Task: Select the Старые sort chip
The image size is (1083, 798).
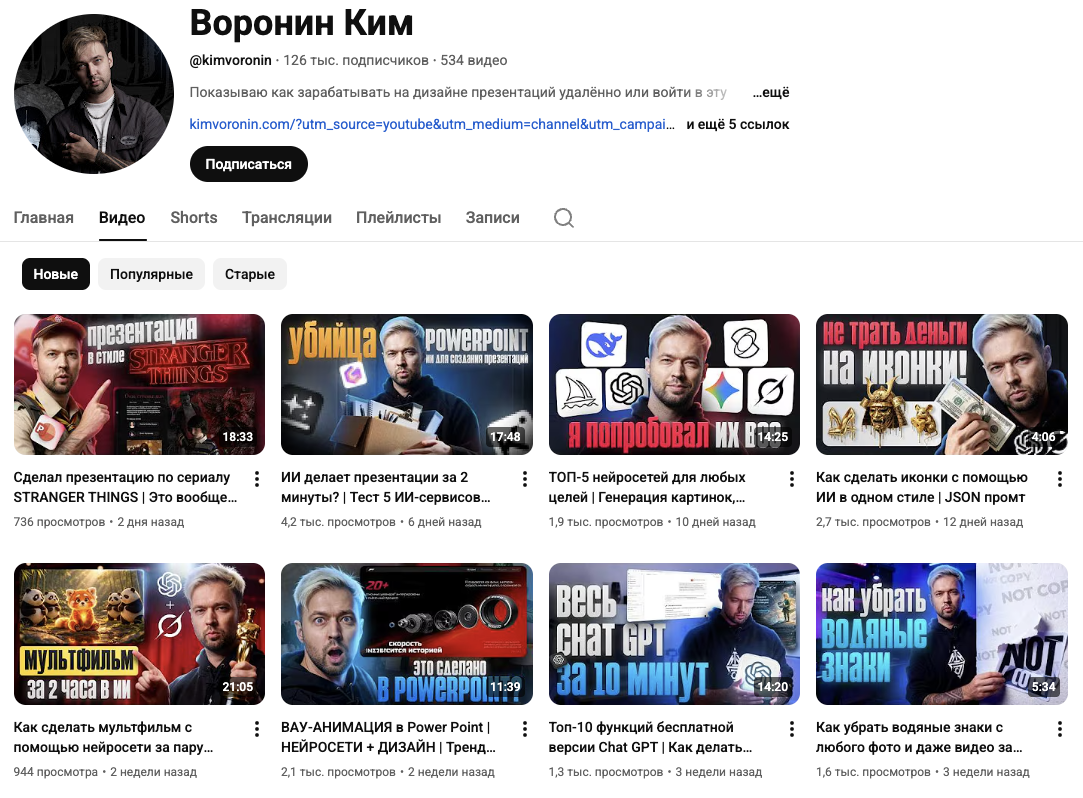Action: [249, 274]
